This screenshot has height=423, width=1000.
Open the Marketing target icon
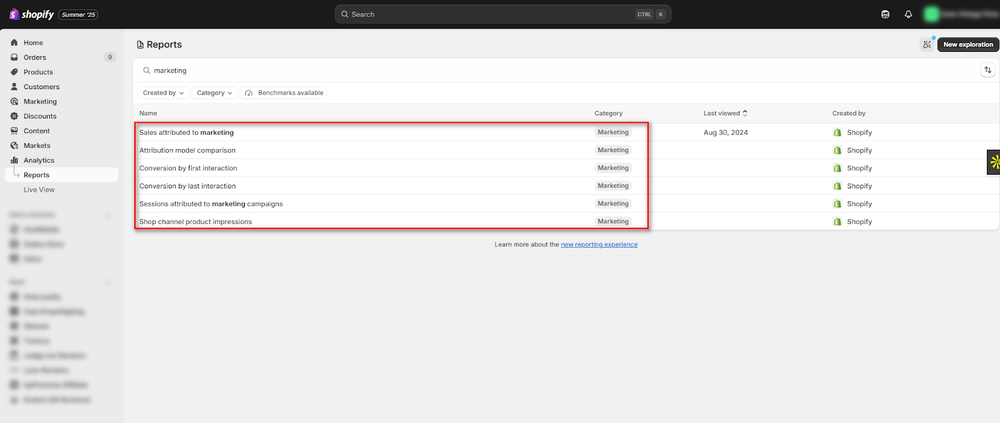pyautogui.click(x=14, y=101)
